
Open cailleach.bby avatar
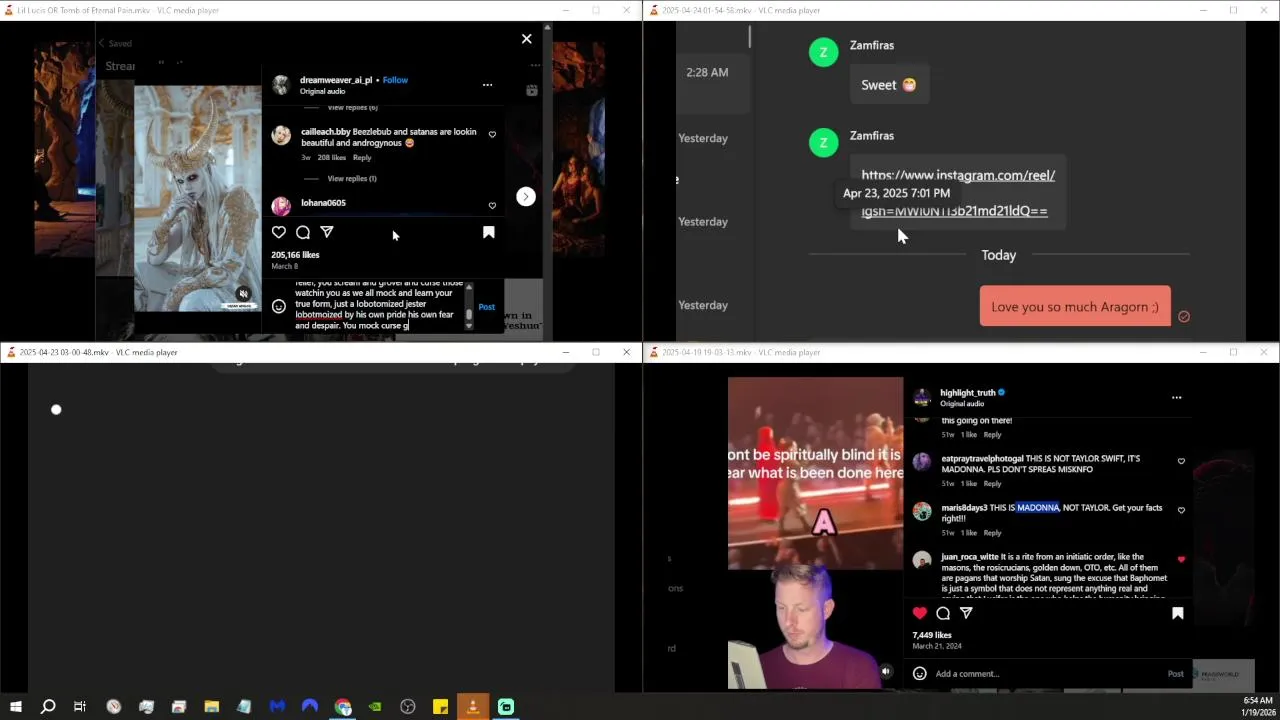click(281, 135)
